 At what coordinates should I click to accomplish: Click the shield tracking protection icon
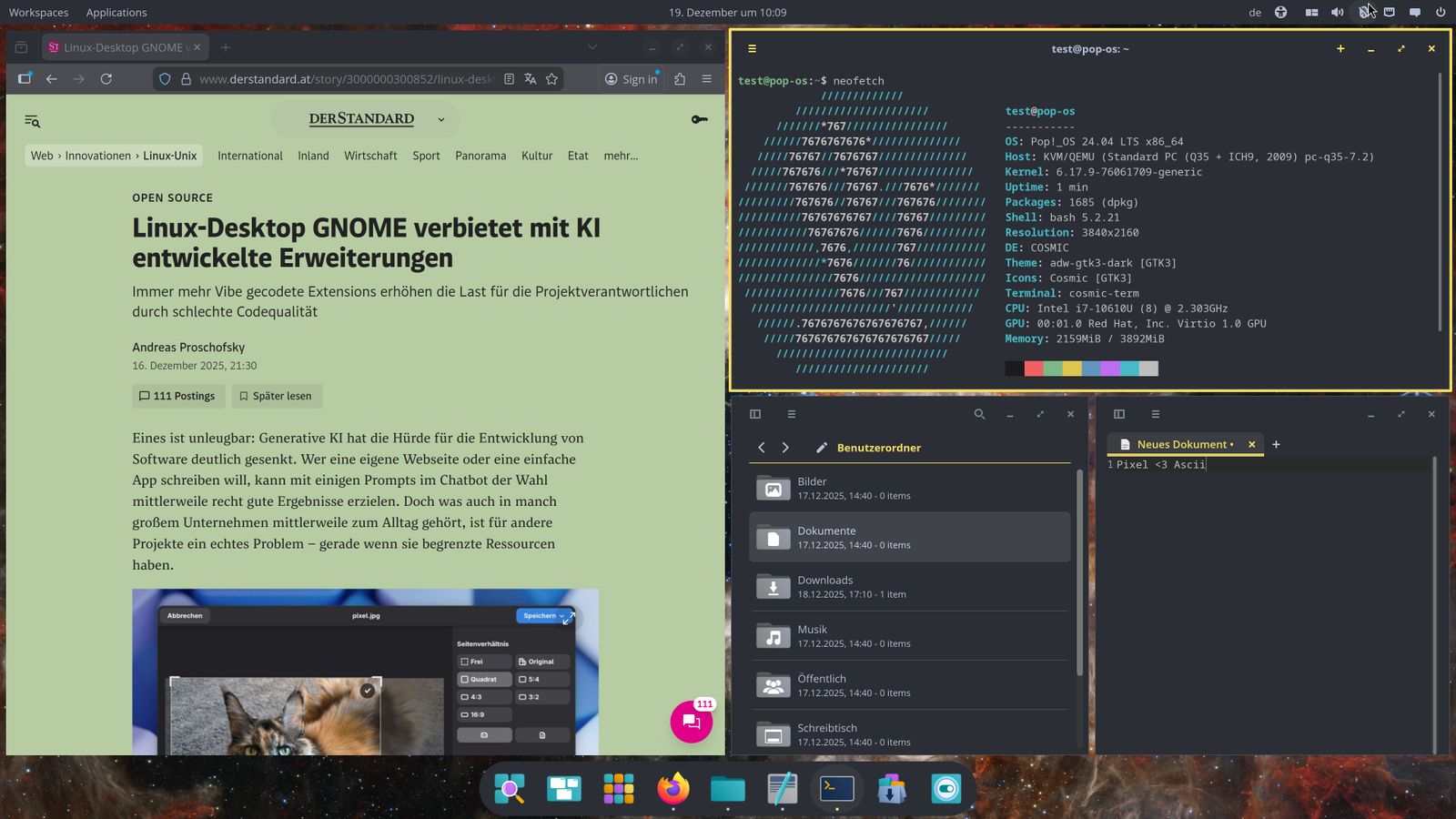[x=165, y=79]
